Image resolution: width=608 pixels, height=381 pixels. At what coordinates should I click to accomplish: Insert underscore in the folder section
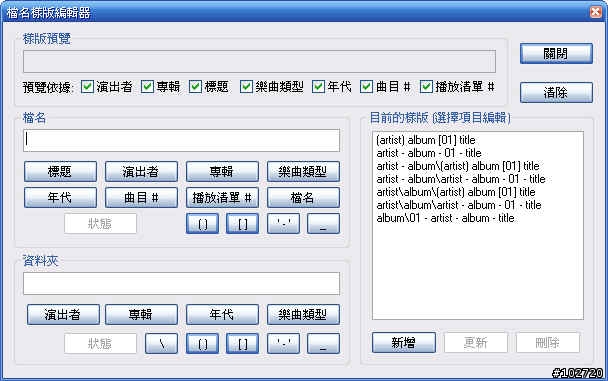pyautogui.click(x=323, y=343)
